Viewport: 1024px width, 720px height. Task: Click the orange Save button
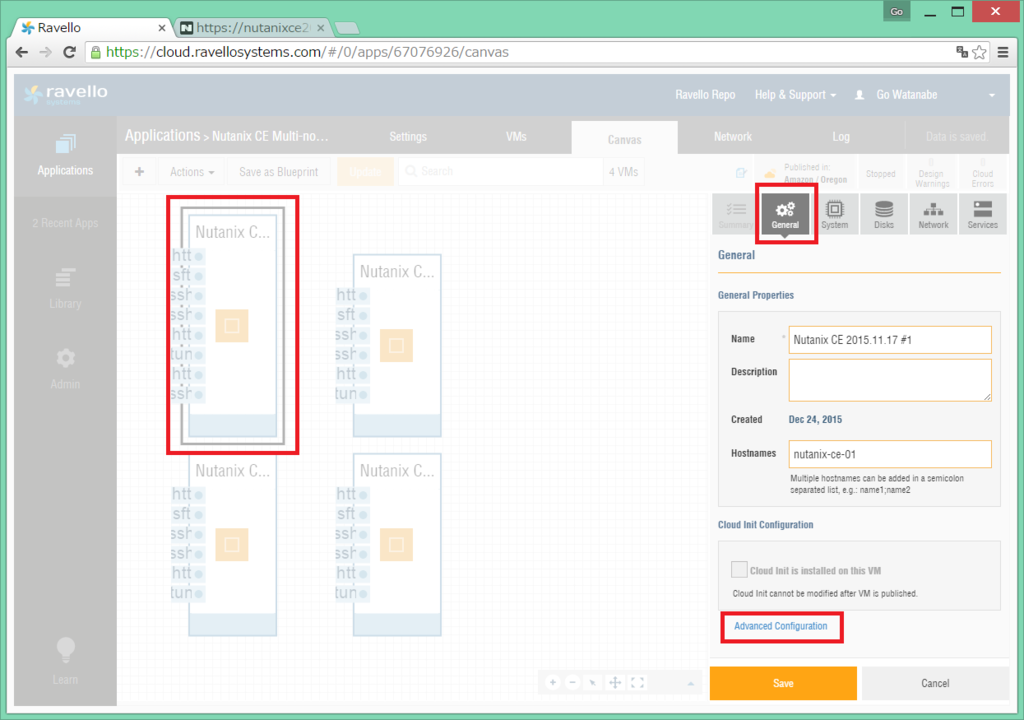pos(783,683)
